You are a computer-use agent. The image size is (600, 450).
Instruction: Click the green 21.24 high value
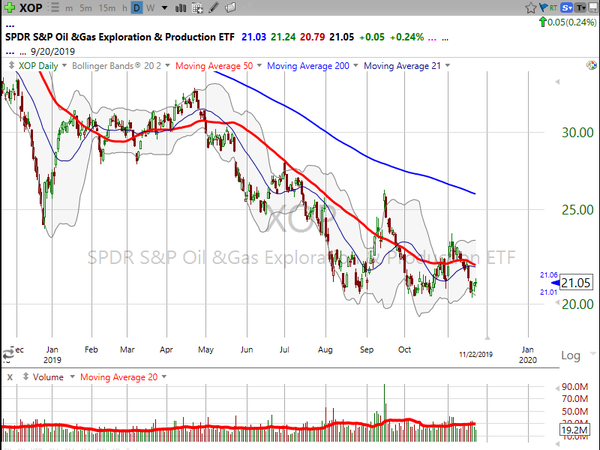283,37
